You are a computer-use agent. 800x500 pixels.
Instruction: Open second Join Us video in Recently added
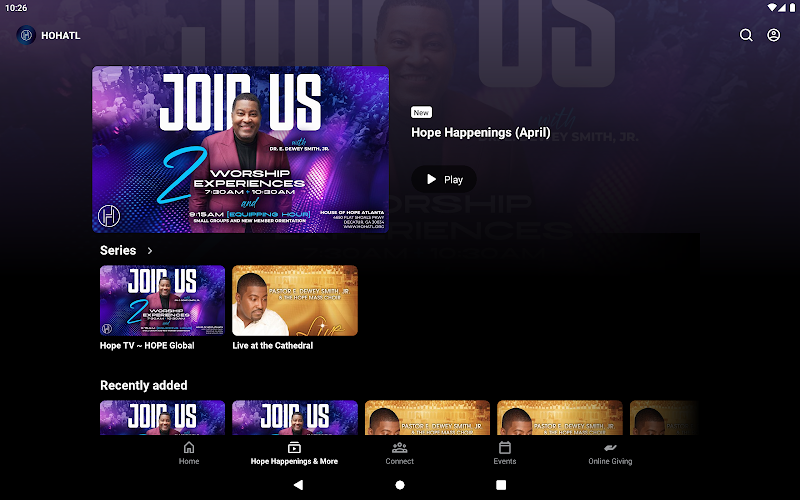coord(295,418)
